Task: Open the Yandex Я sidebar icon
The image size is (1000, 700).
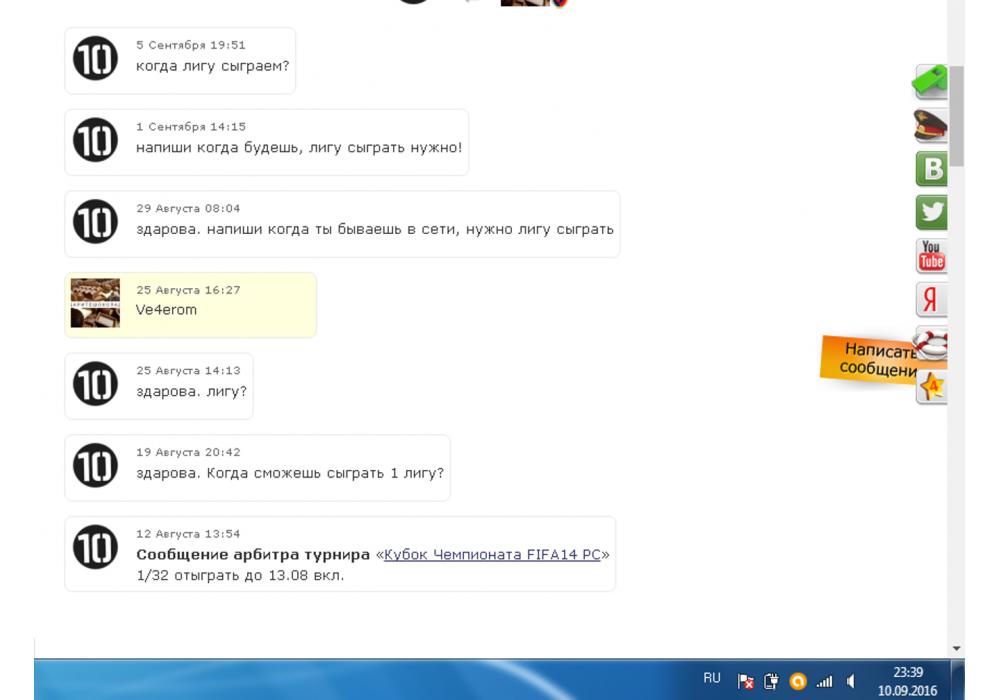Action: click(932, 300)
